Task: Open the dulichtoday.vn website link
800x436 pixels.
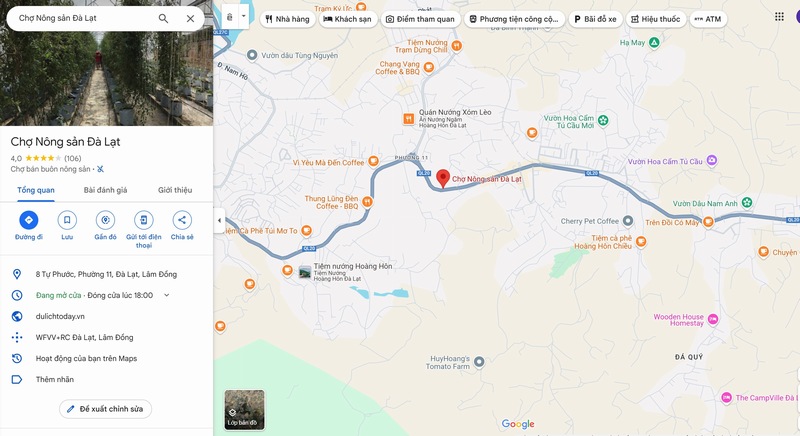Action: 60,316
